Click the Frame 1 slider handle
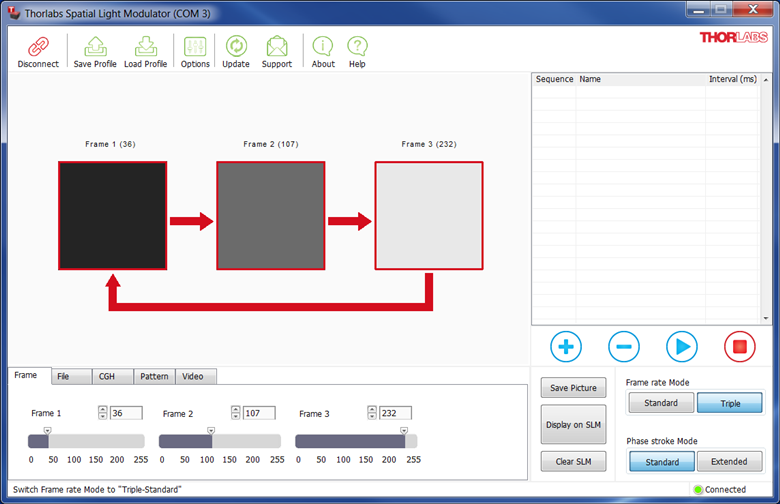The width and height of the screenshot is (780, 504). point(47,431)
